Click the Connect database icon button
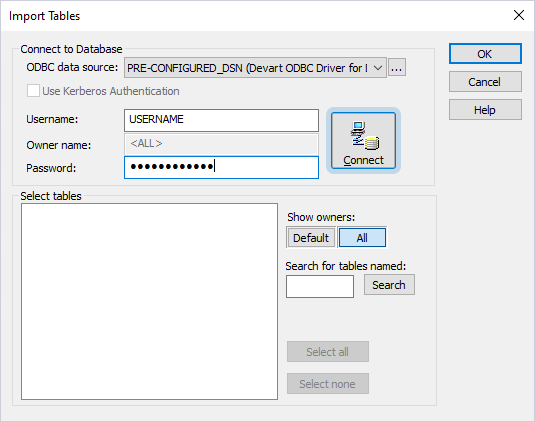This screenshot has height=422, width=535. point(363,141)
